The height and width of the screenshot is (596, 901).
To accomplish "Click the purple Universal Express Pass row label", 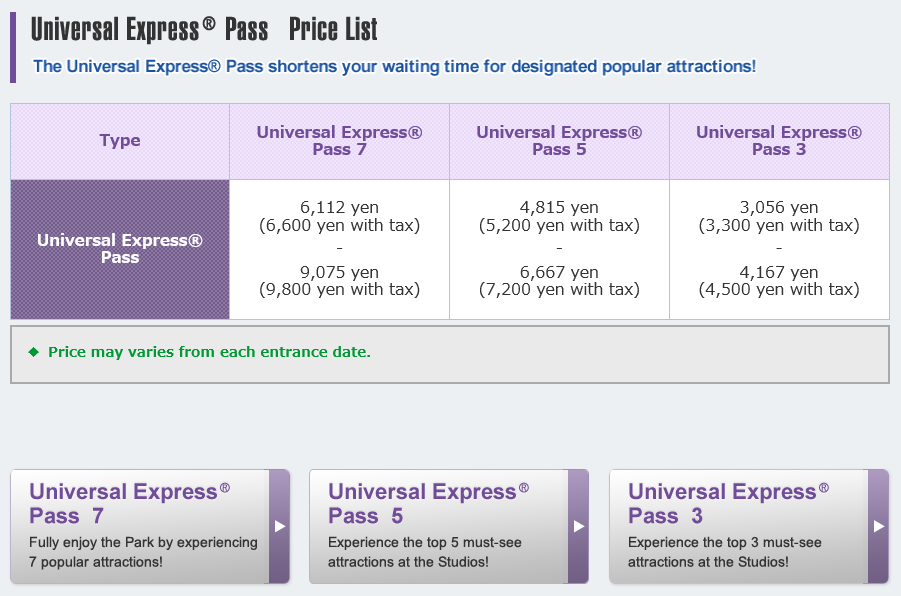I will (x=120, y=249).
